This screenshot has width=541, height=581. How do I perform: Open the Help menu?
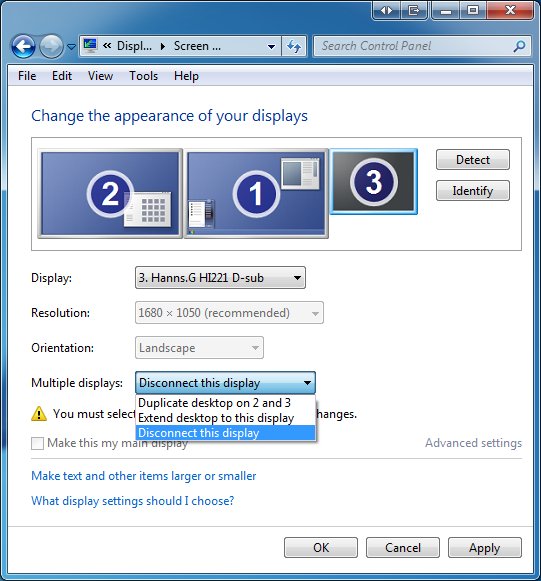(x=186, y=76)
